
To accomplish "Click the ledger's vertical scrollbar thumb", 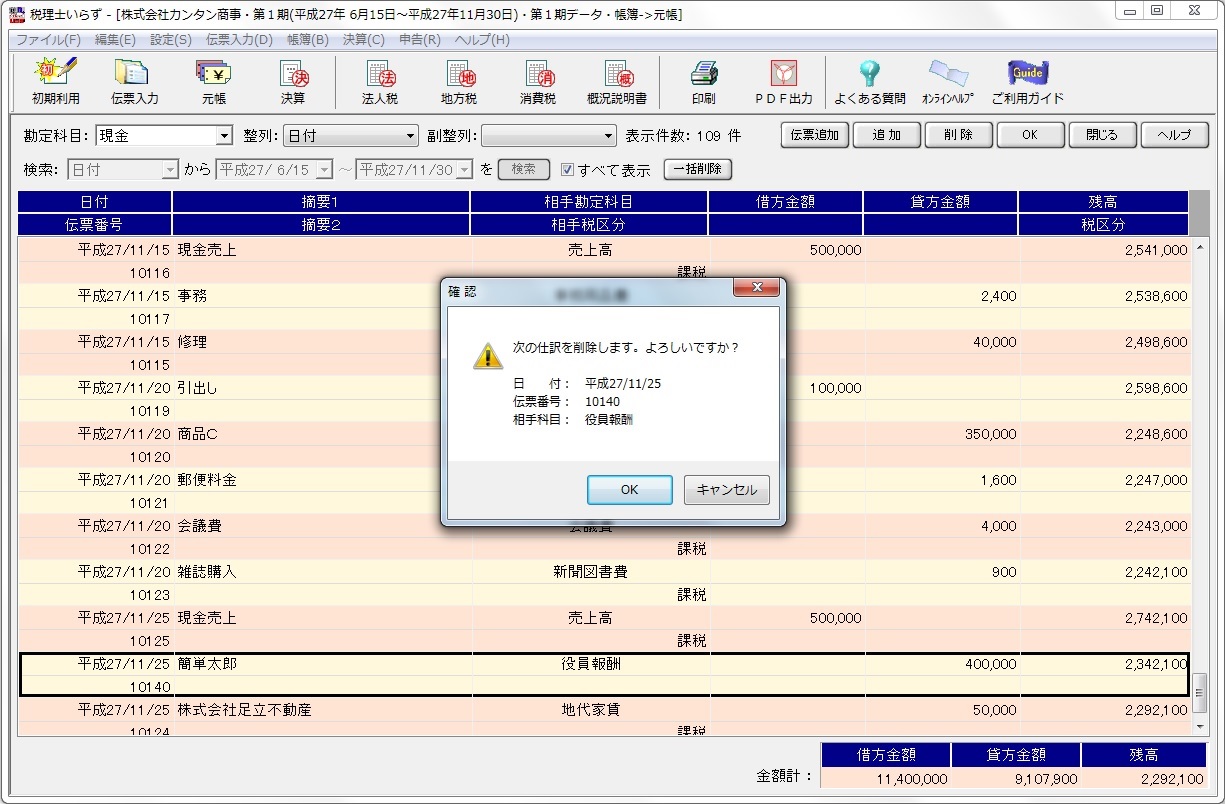I will coord(1200,689).
